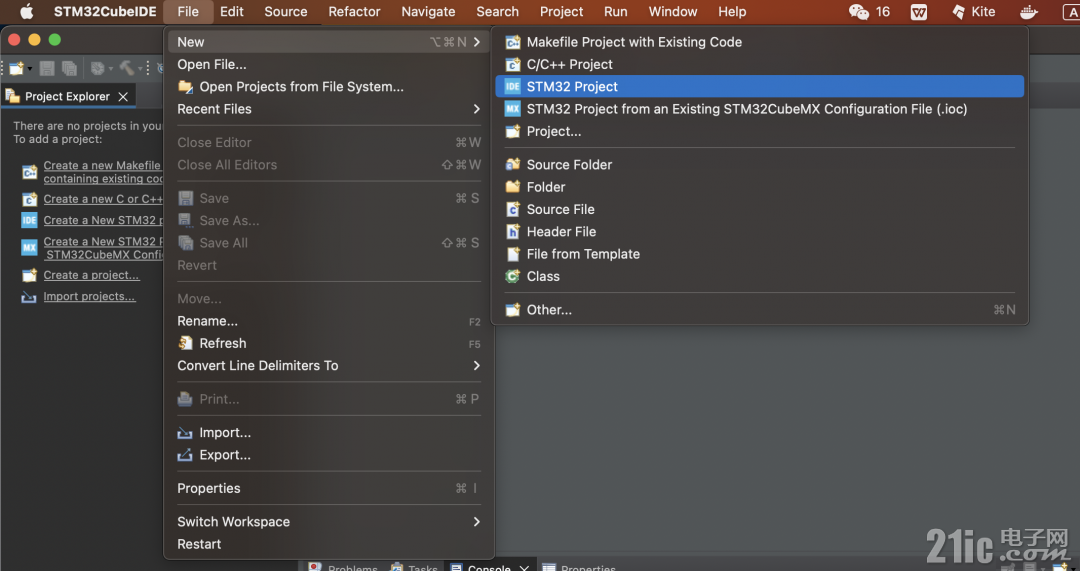Viewport: 1080px width, 571px height.
Task: Click the STM32 Project IDE icon in submenu
Action: [x=512, y=87]
